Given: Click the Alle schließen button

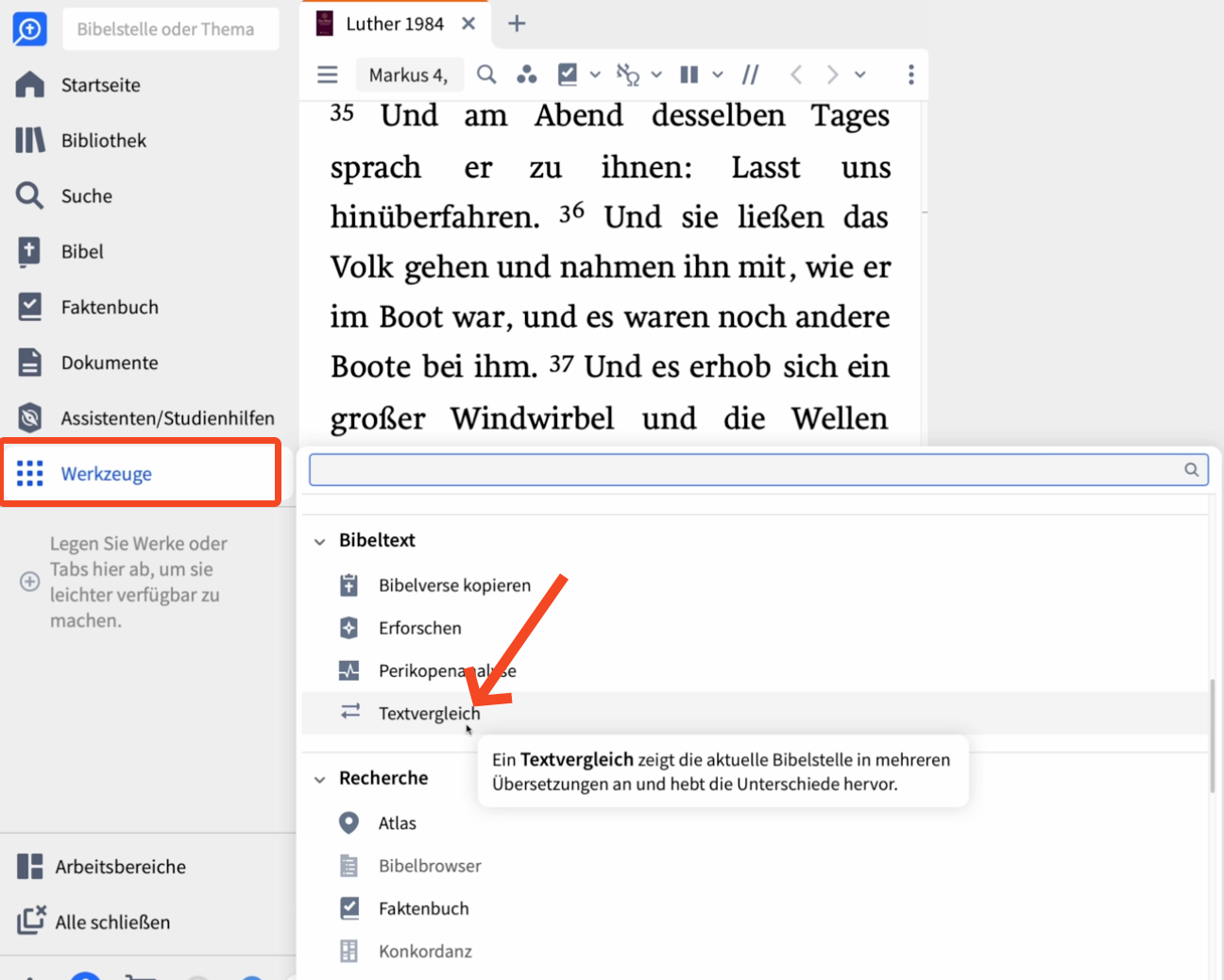Looking at the screenshot, I should [111, 921].
